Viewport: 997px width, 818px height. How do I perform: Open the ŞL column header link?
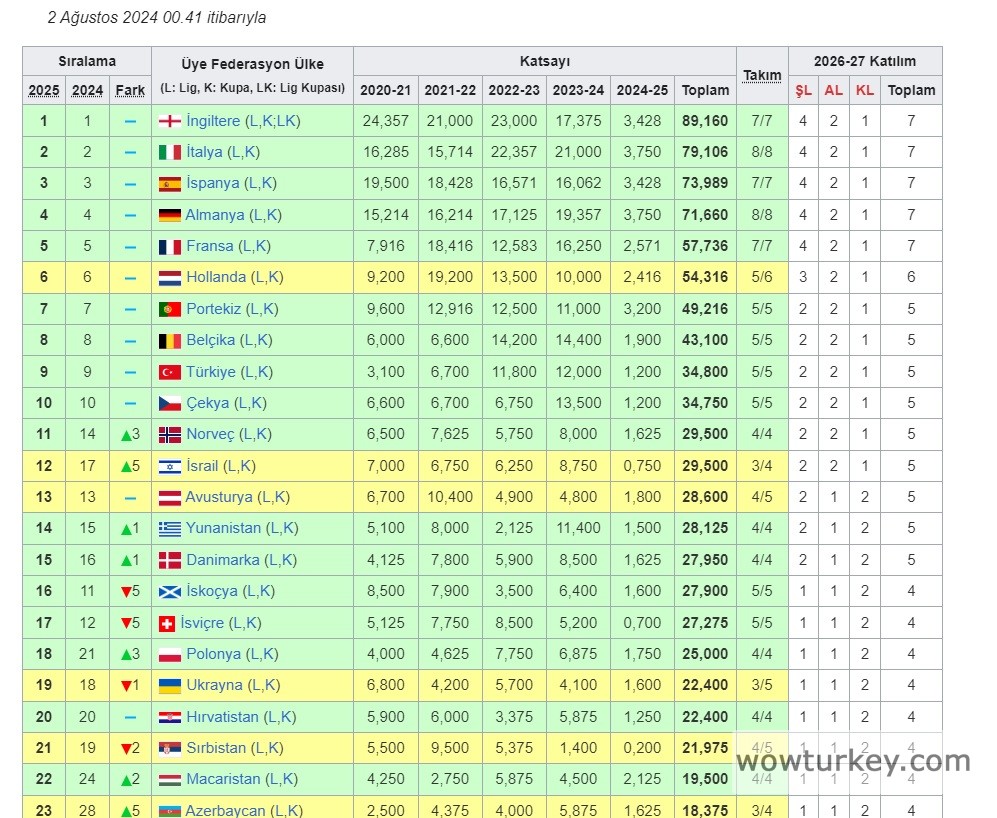(803, 90)
